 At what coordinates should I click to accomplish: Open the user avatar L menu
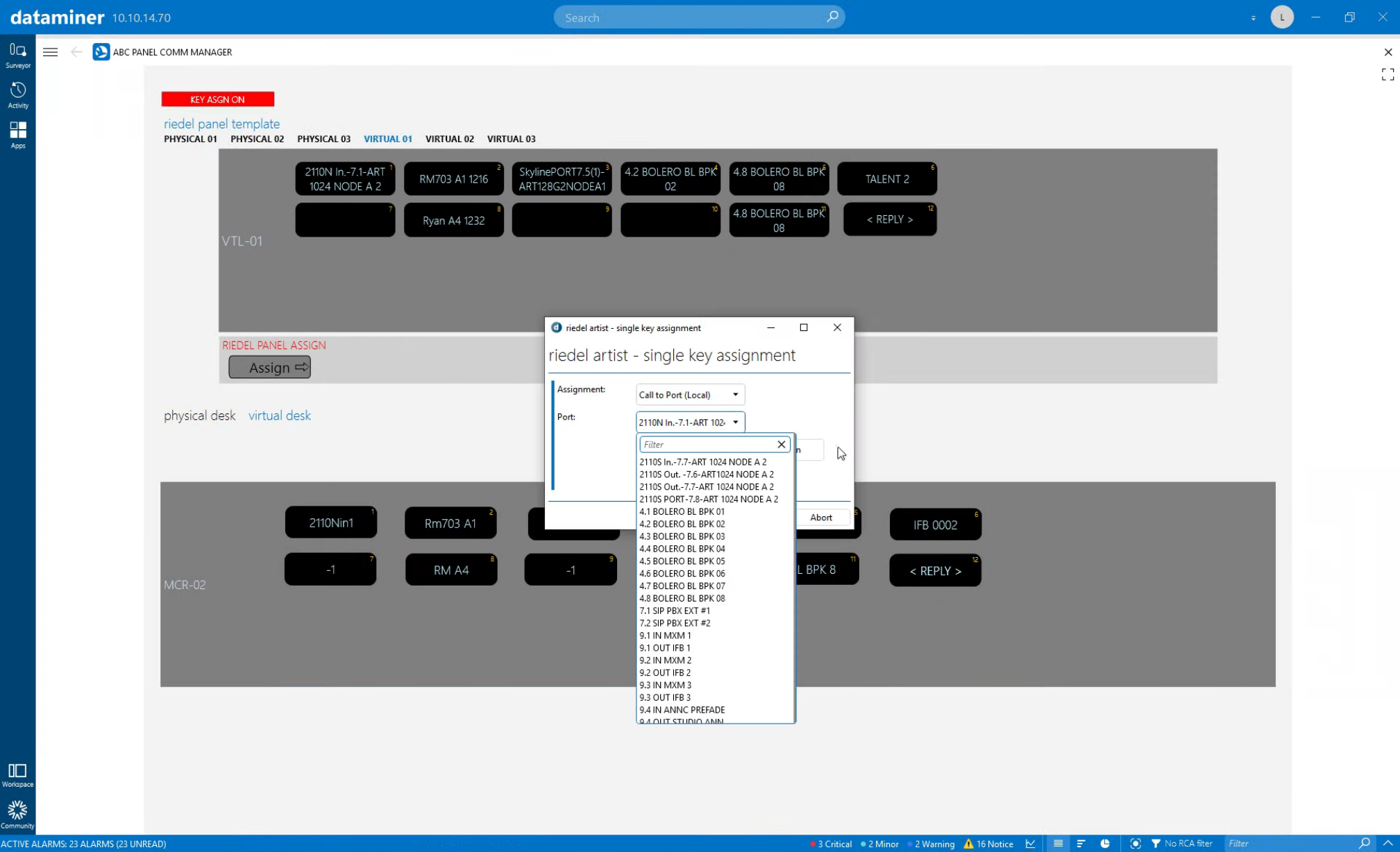(x=1282, y=17)
